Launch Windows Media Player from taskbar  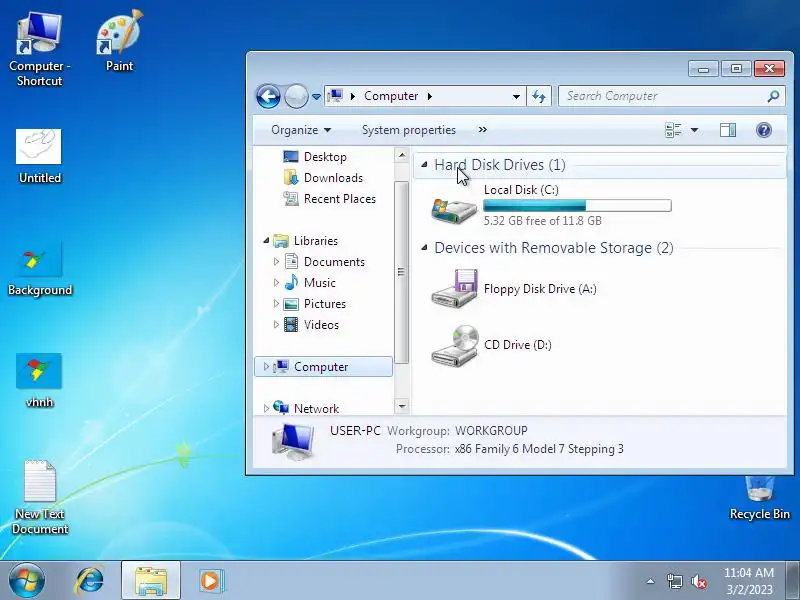[x=210, y=581]
